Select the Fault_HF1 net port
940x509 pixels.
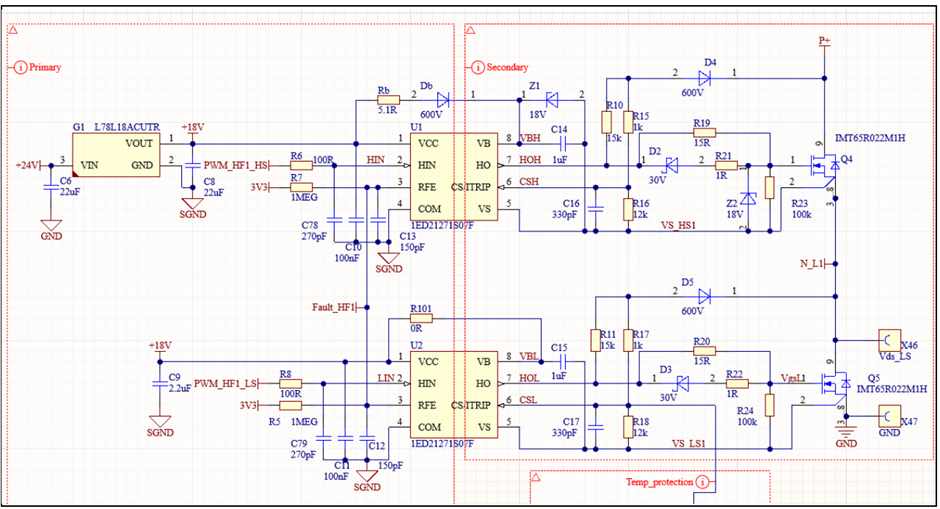(337, 307)
